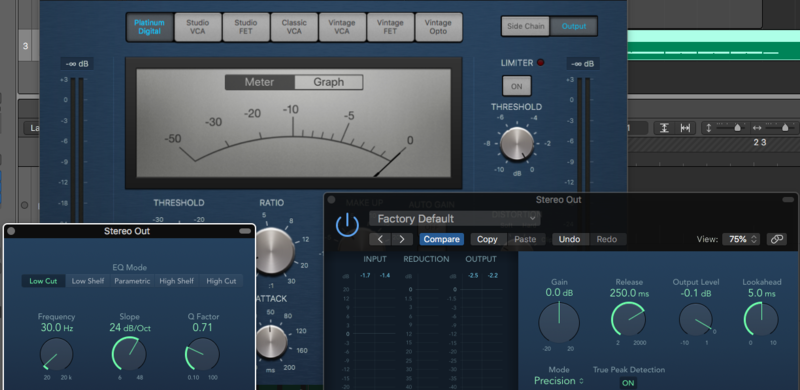Click the EQ Frequency knob
800x390 pixels.
(56, 354)
